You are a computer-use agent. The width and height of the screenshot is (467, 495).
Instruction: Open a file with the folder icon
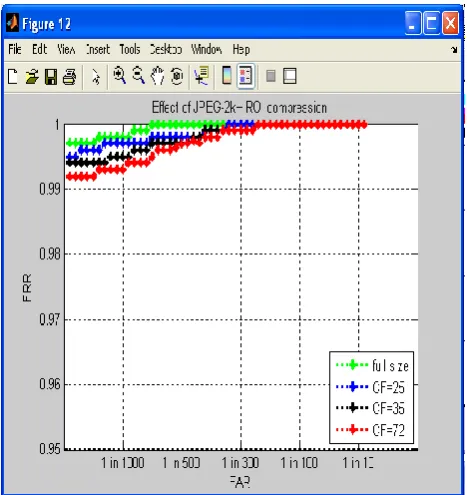pyautogui.click(x=32, y=76)
